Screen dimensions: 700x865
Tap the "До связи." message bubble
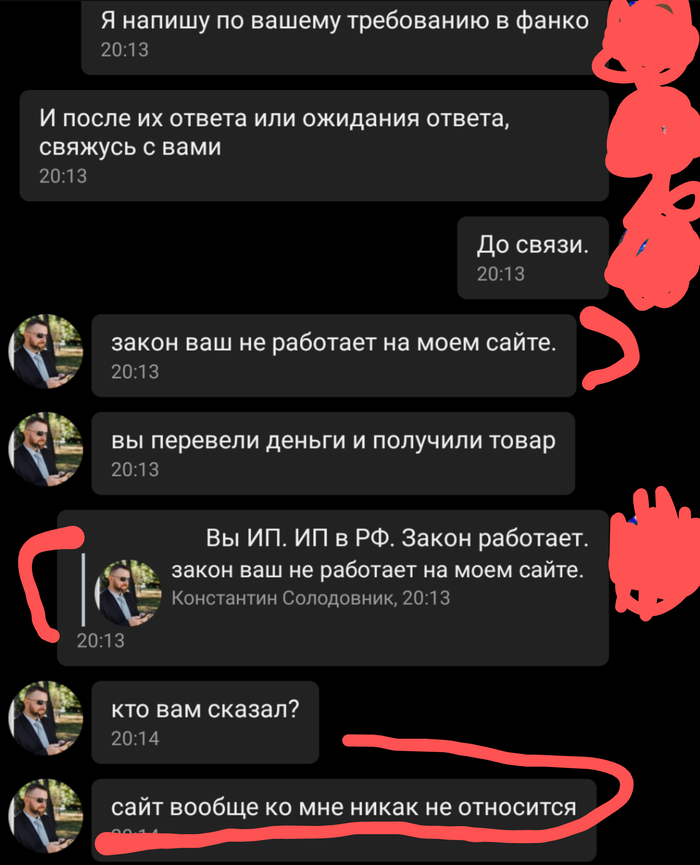[x=533, y=258]
